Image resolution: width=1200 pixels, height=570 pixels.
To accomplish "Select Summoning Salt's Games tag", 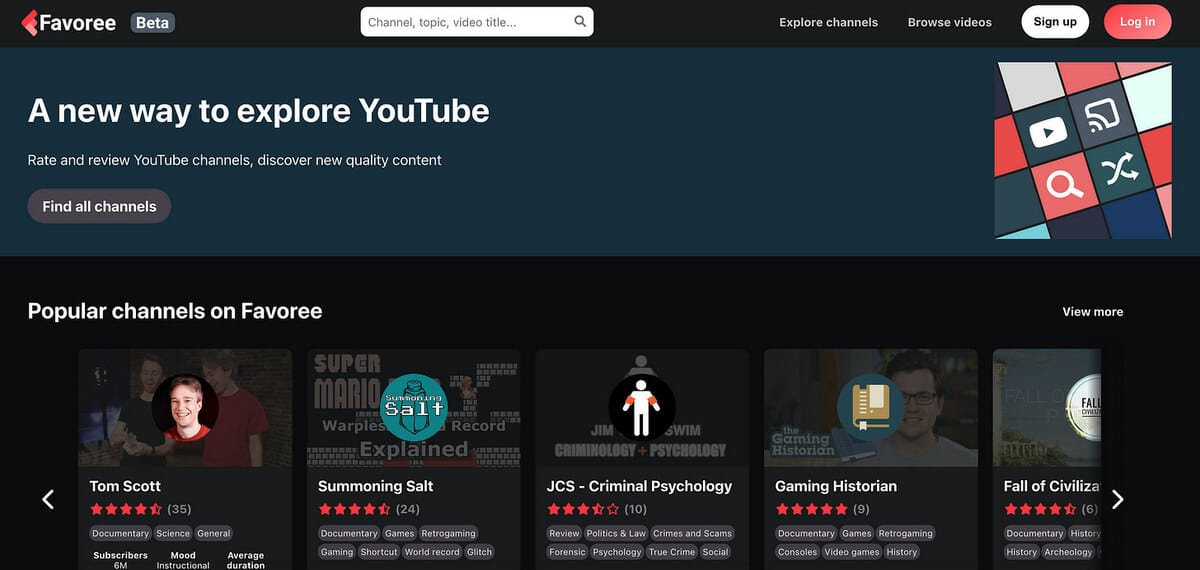I will coord(400,533).
